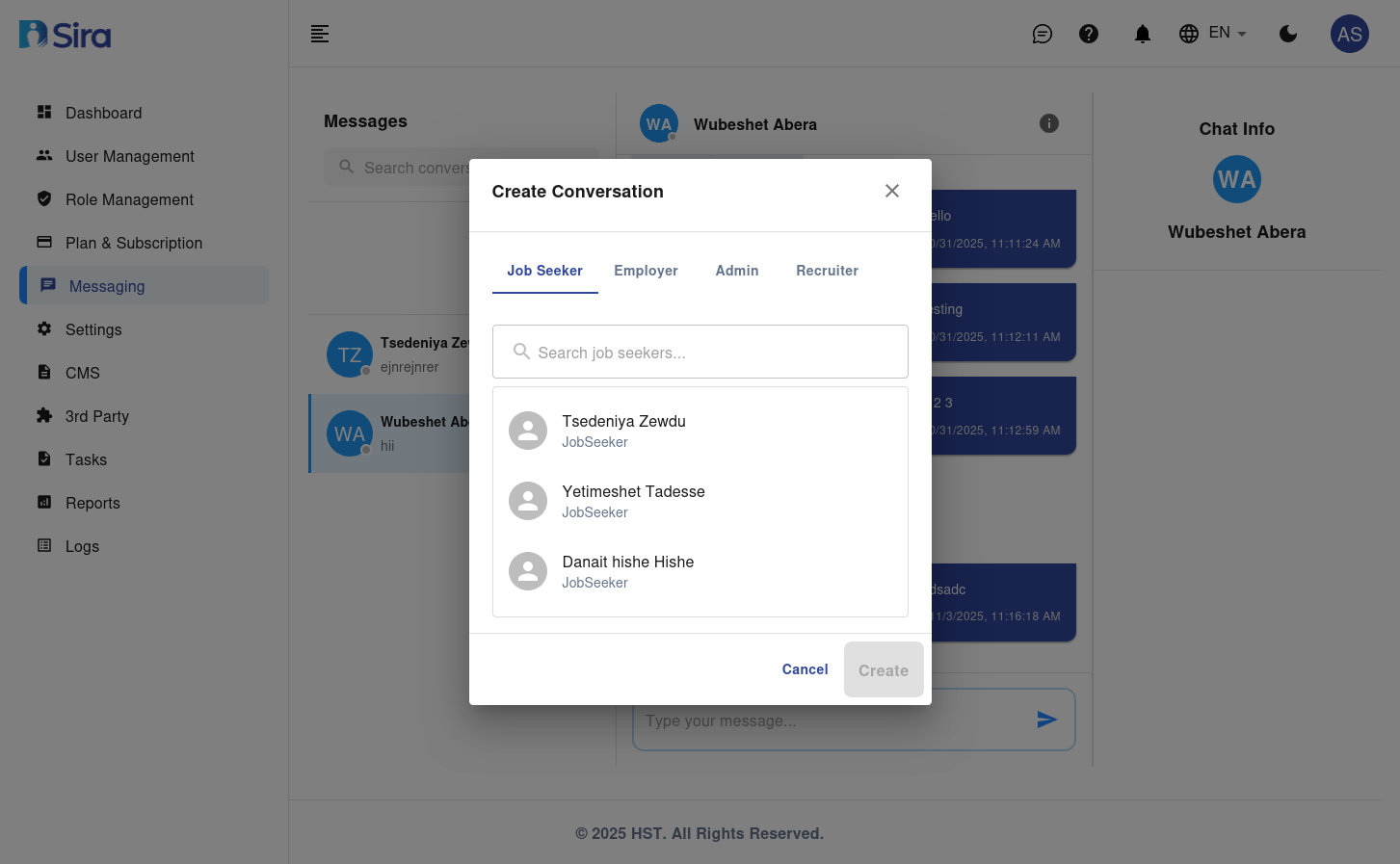Open the chat bubble icon in header
This screenshot has height=864, width=1400.
[1042, 34]
